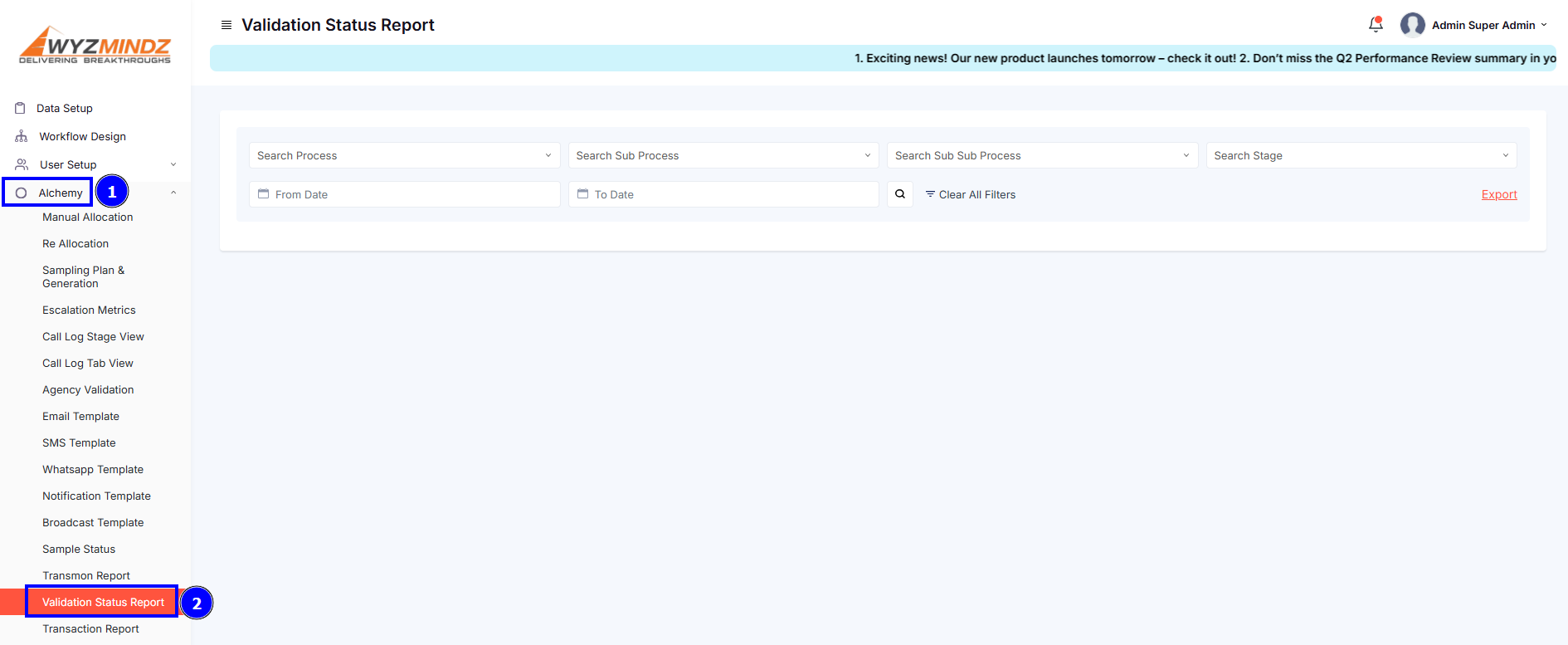Click the scrolling announcement banner

click(x=884, y=58)
